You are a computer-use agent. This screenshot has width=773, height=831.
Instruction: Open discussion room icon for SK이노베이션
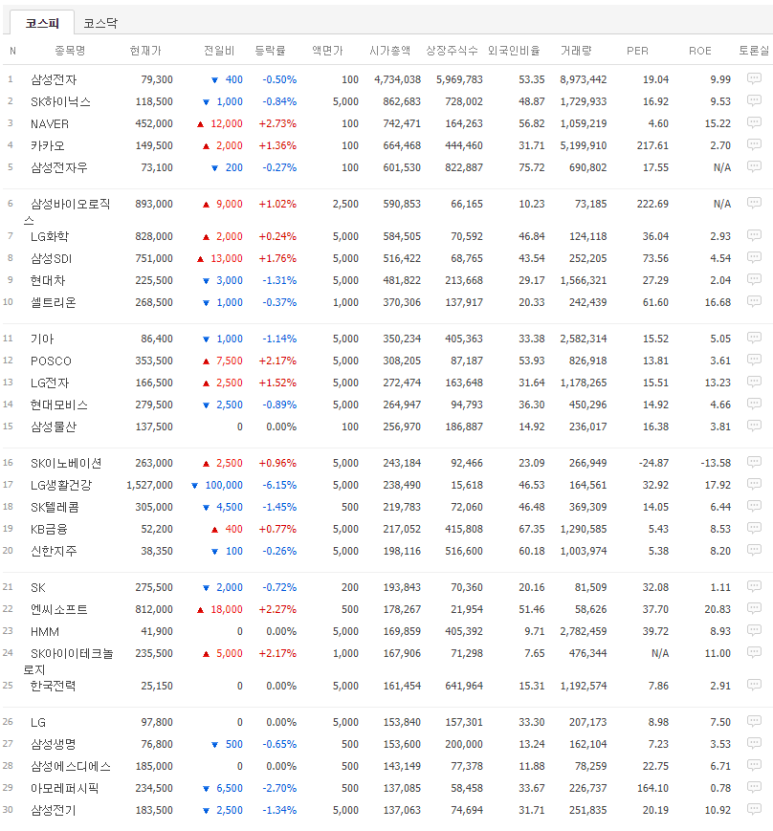[x=753, y=462]
